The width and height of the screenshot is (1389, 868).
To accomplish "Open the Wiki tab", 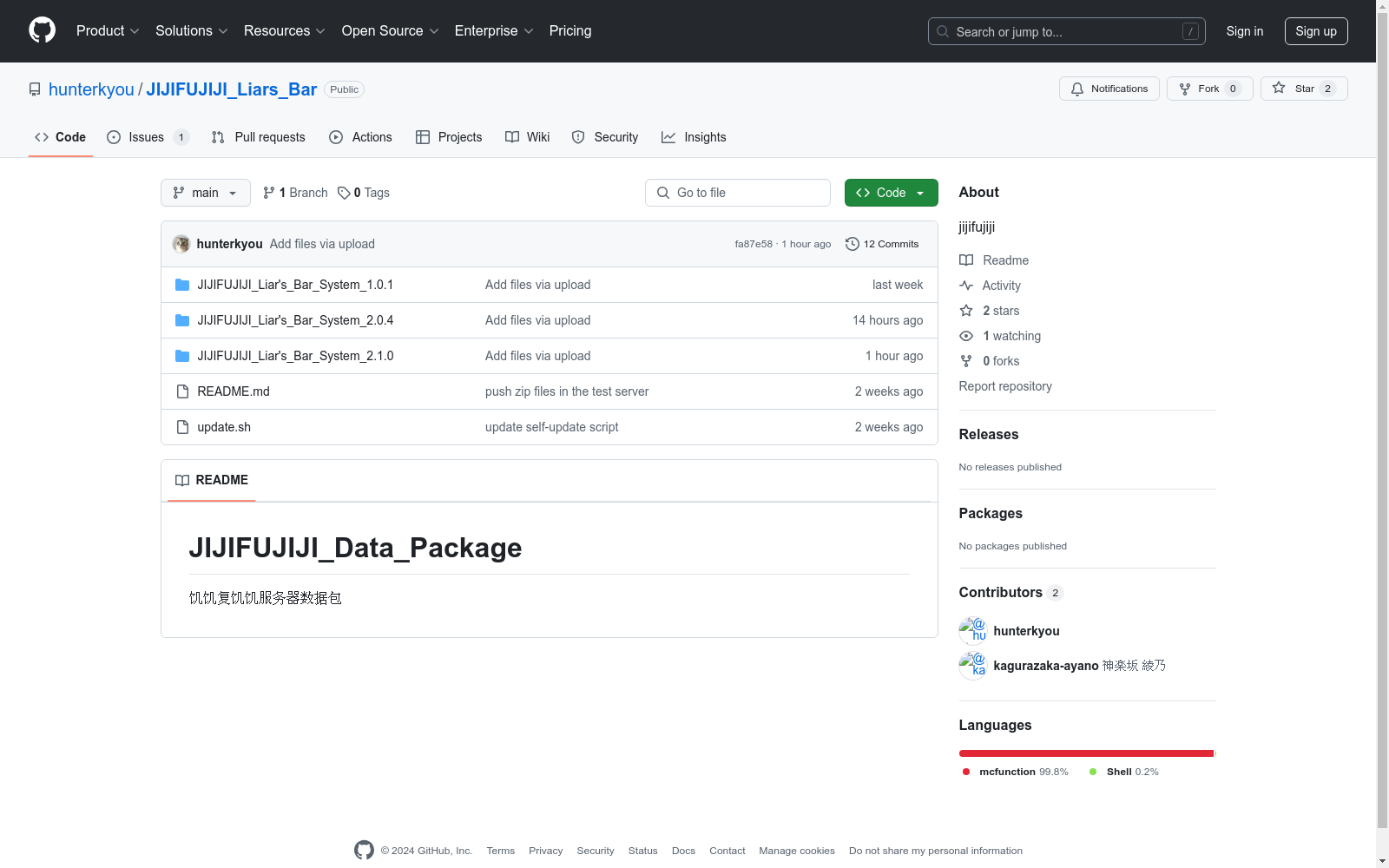I will 527,137.
